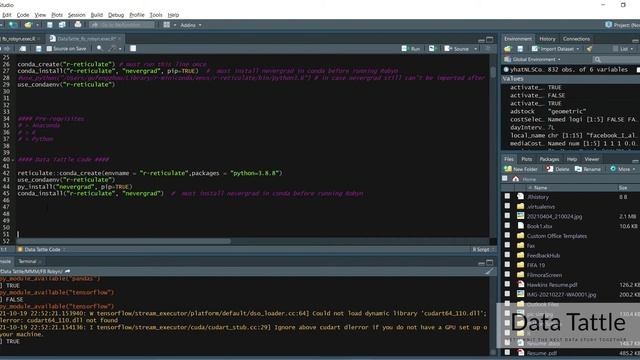Check the box for 20210404_210024.jpg
The width and height of the screenshot is (640, 360).
coord(507,216)
